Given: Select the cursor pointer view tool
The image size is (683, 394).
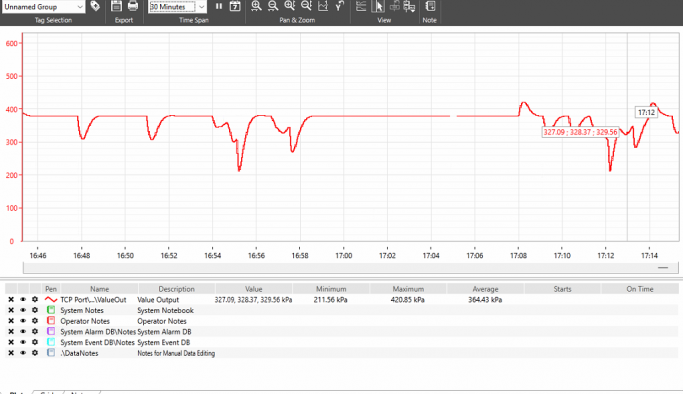Looking at the screenshot, I should tap(379, 6).
